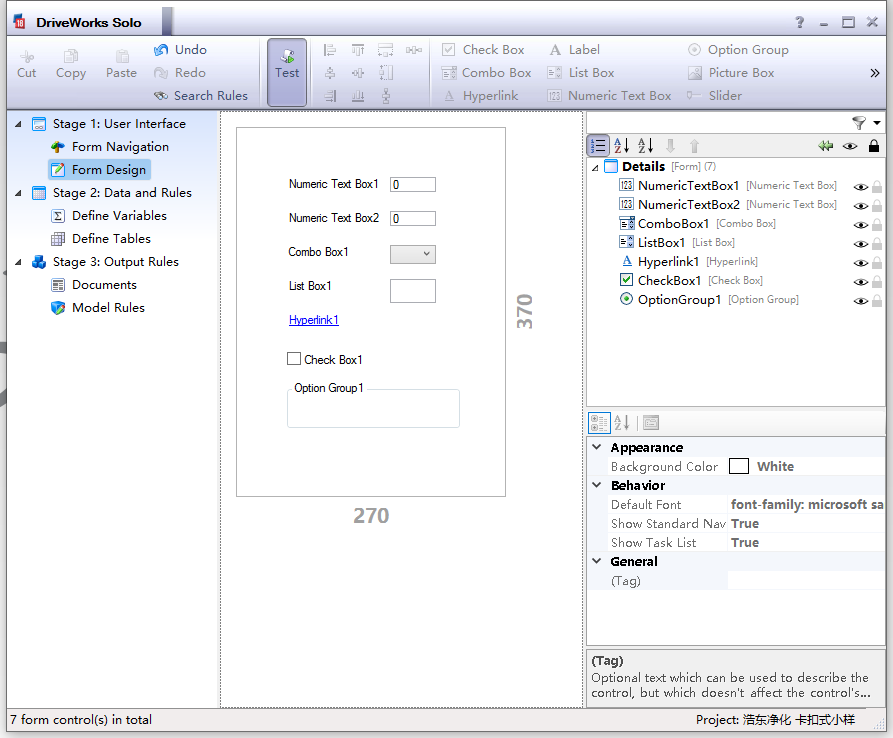Add a Combo Box control
893x738 pixels.
pyautogui.click(x=486, y=73)
